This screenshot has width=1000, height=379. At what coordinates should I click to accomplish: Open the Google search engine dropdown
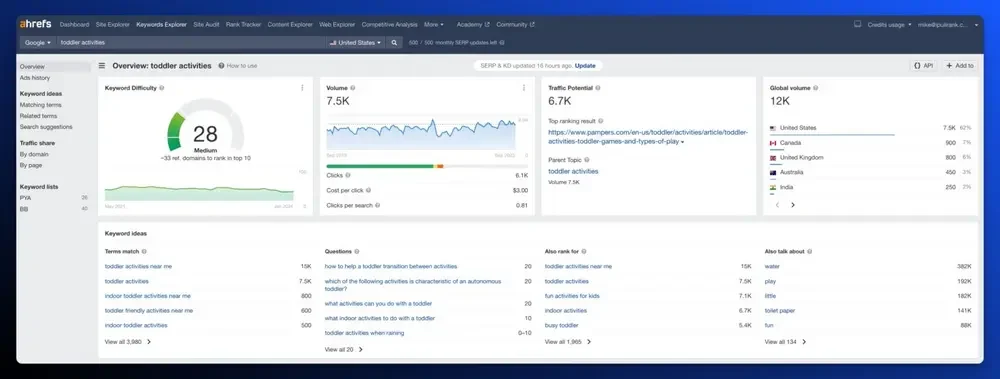click(x=38, y=43)
